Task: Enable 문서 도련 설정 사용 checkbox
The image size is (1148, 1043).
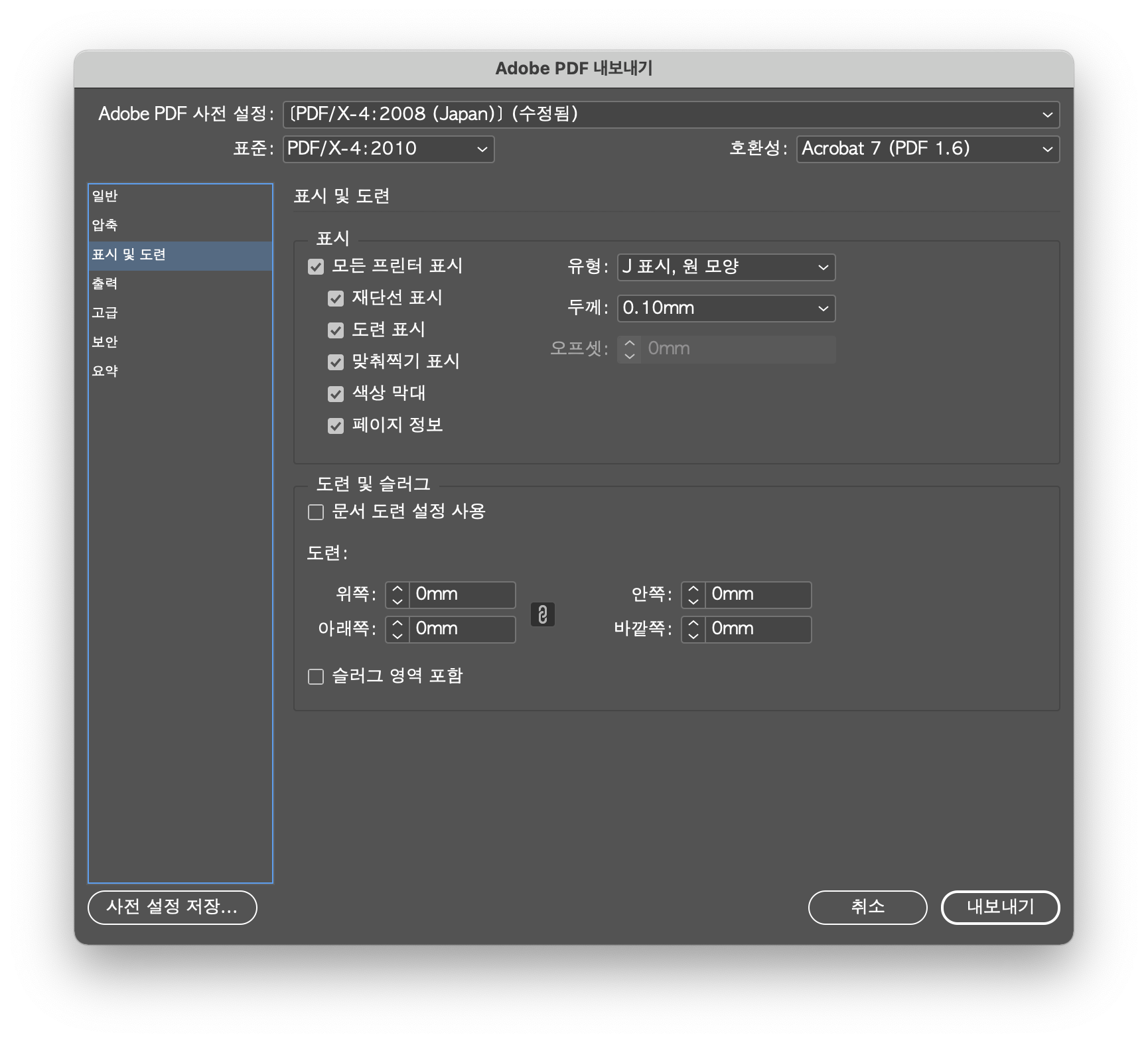Action: [x=316, y=512]
